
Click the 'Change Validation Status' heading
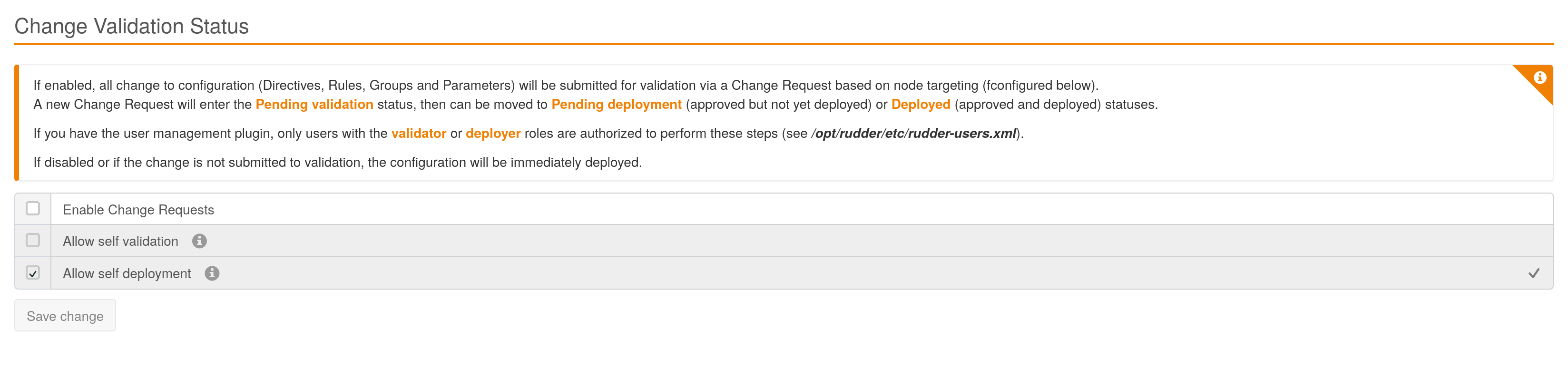(x=131, y=27)
